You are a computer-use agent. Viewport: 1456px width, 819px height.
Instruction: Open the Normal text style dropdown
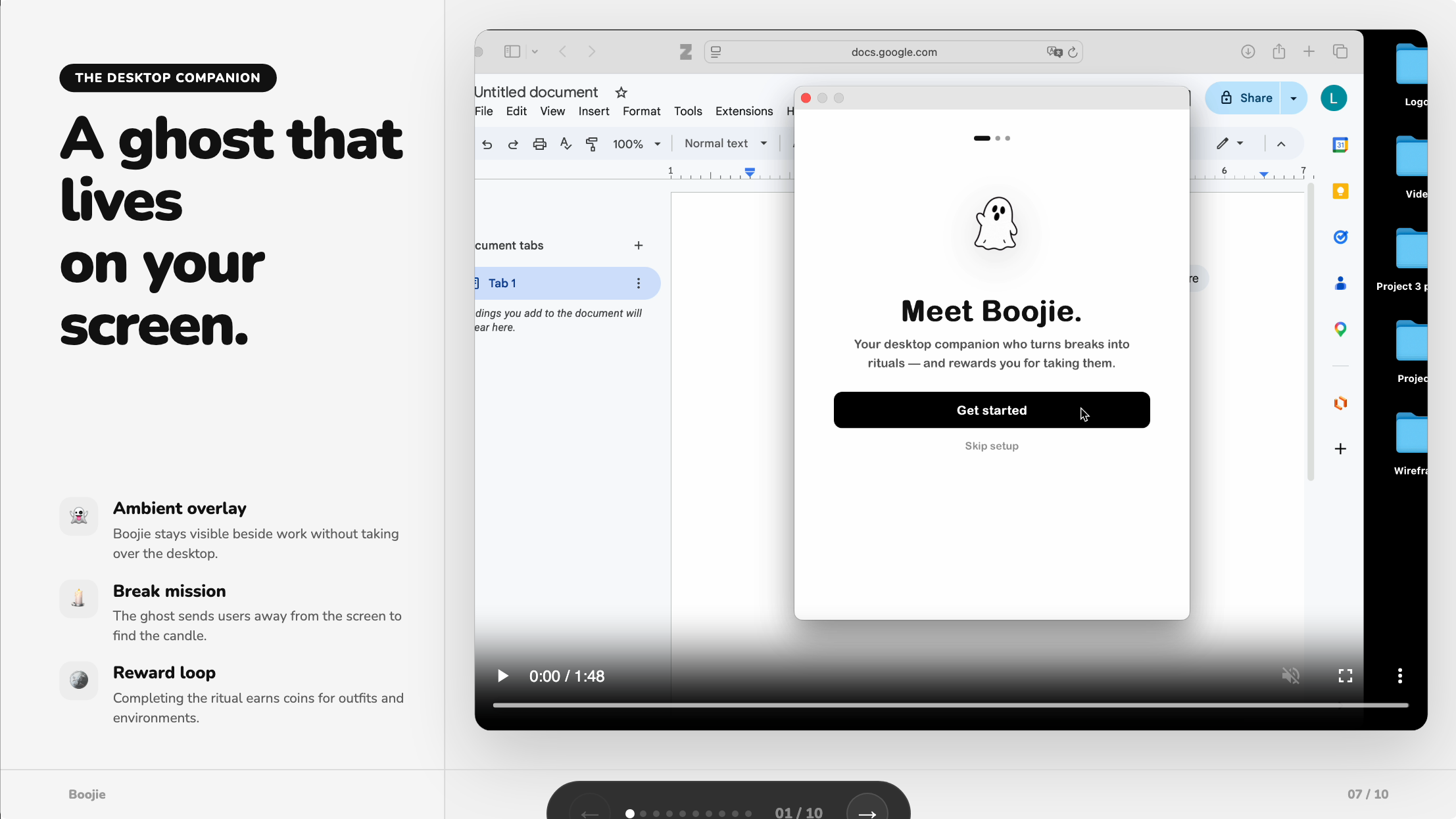[725, 143]
